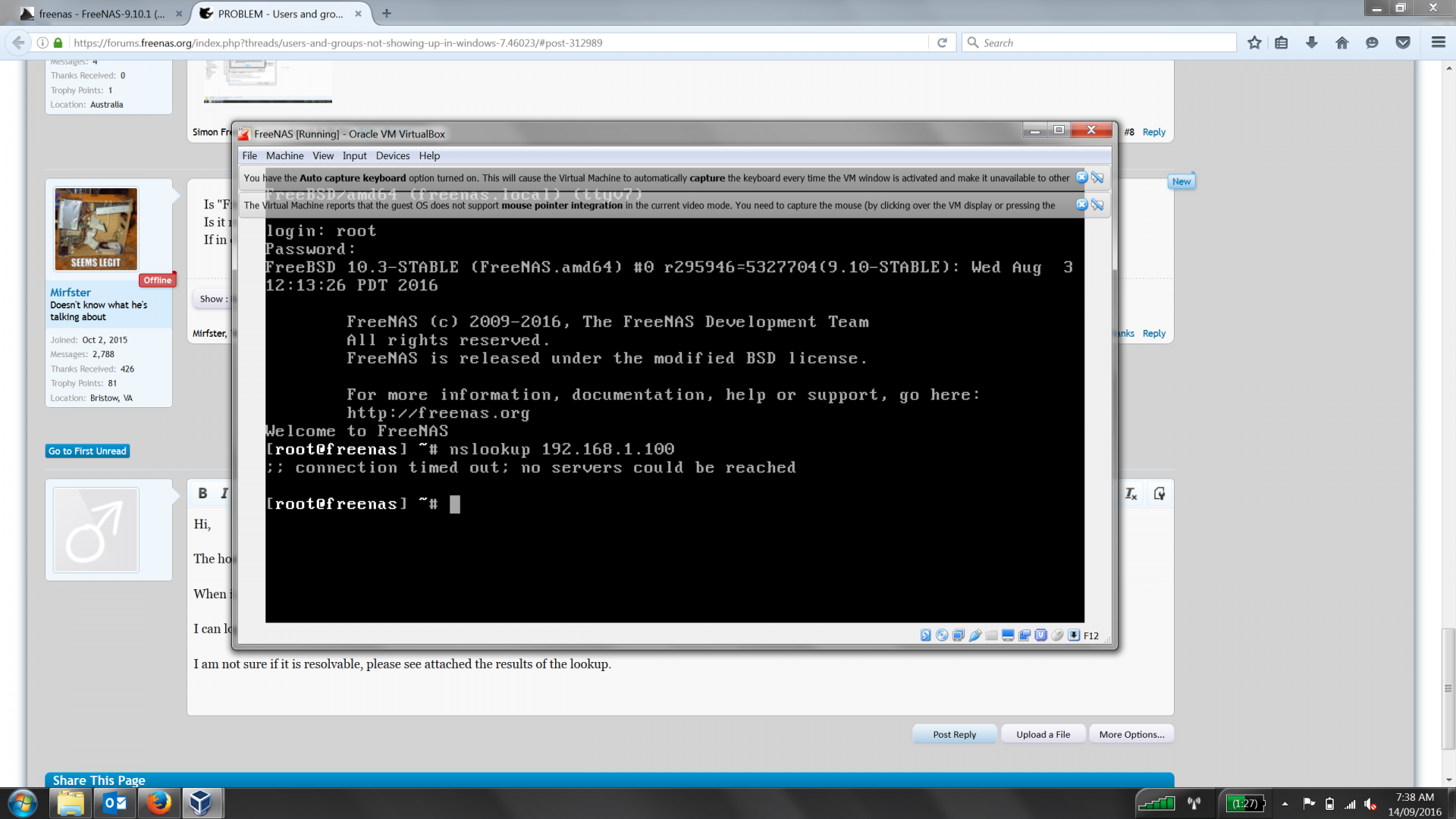Open the File menu in VirtualBox

pyautogui.click(x=249, y=155)
